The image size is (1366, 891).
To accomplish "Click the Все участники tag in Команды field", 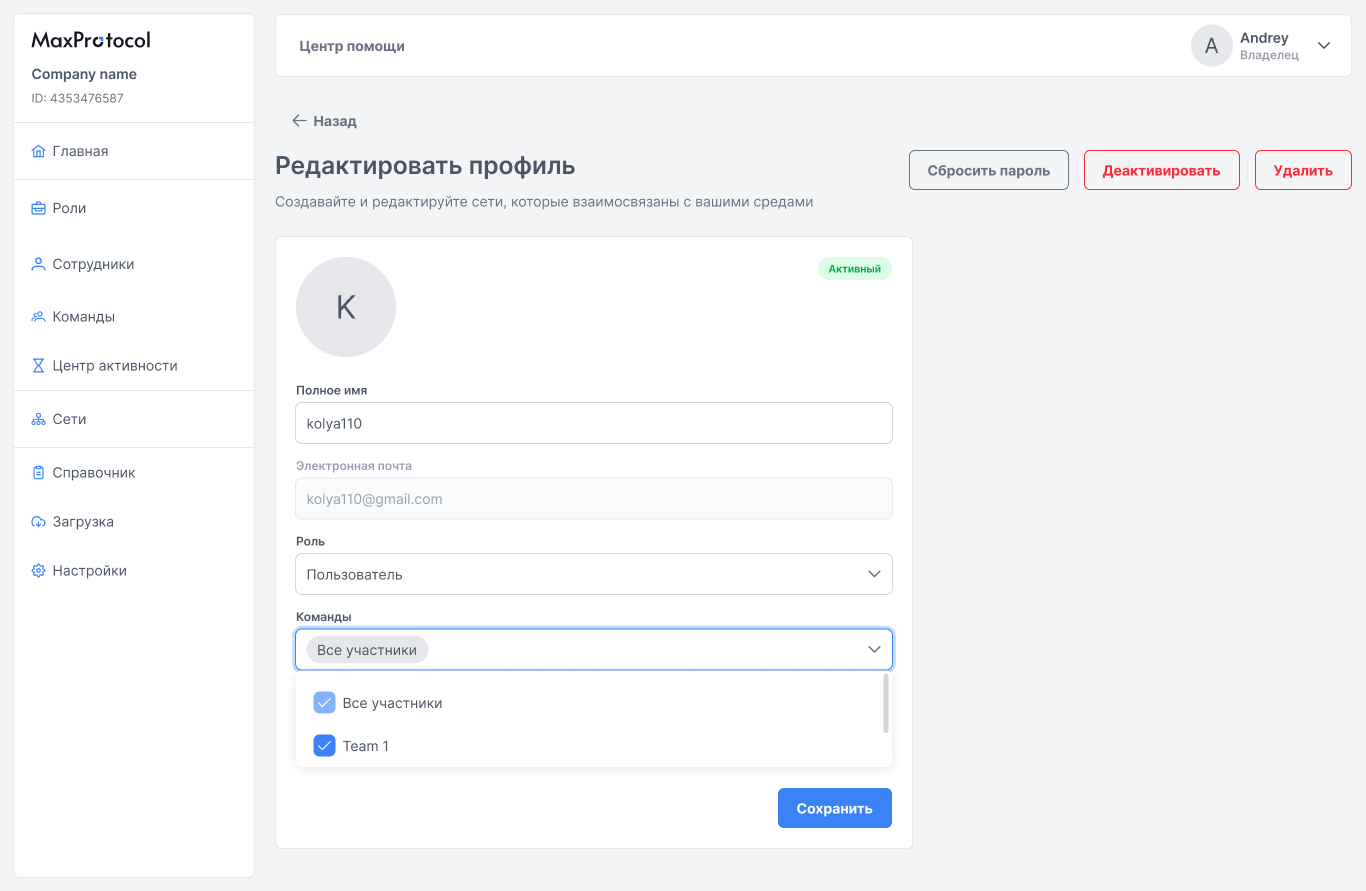I will pos(367,650).
